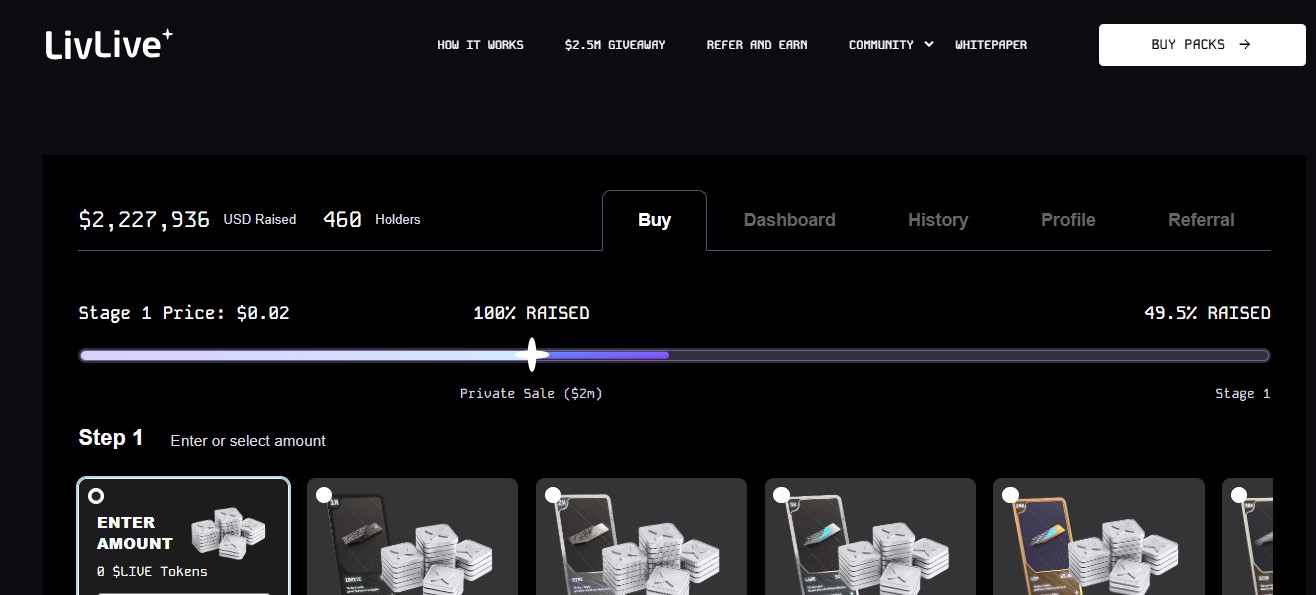Select the radio button on the black card pack
The height and width of the screenshot is (595, 1316).
[324, 495]
